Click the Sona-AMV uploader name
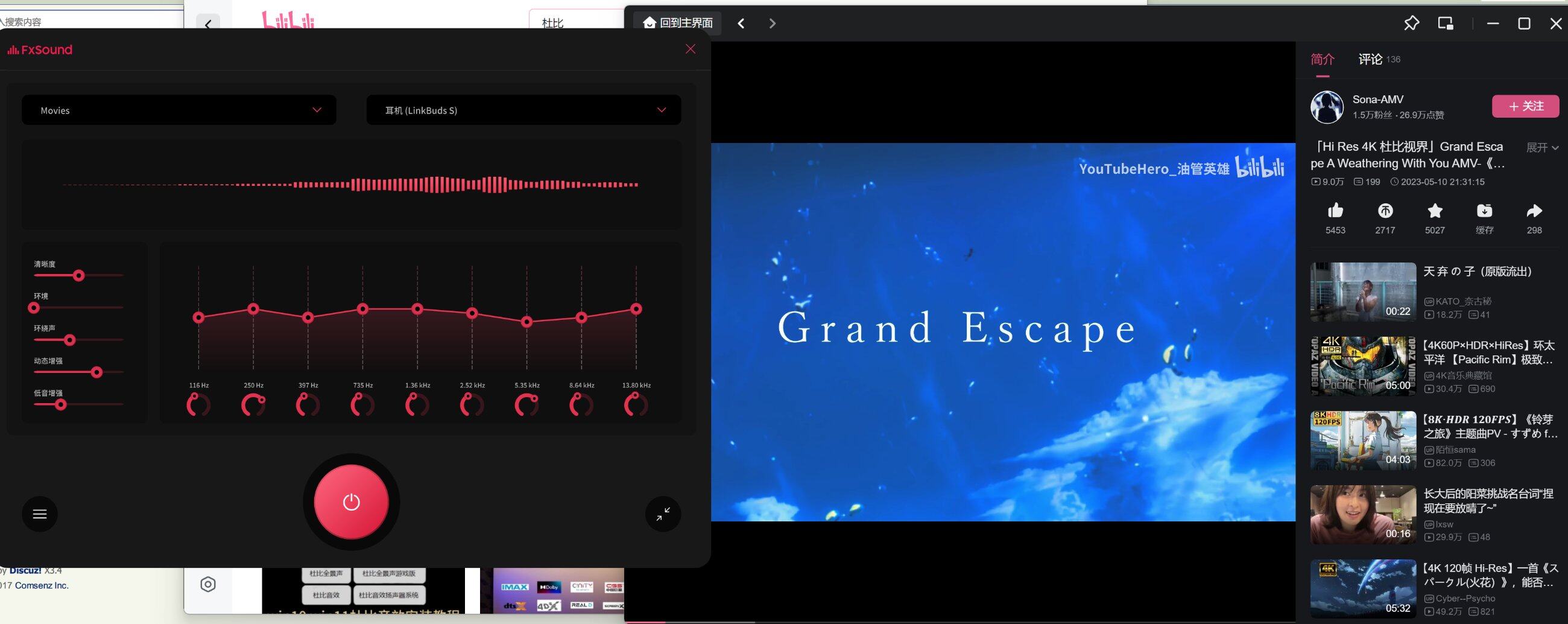This screenshot has height=624, width=1568. coord(1377,100)
